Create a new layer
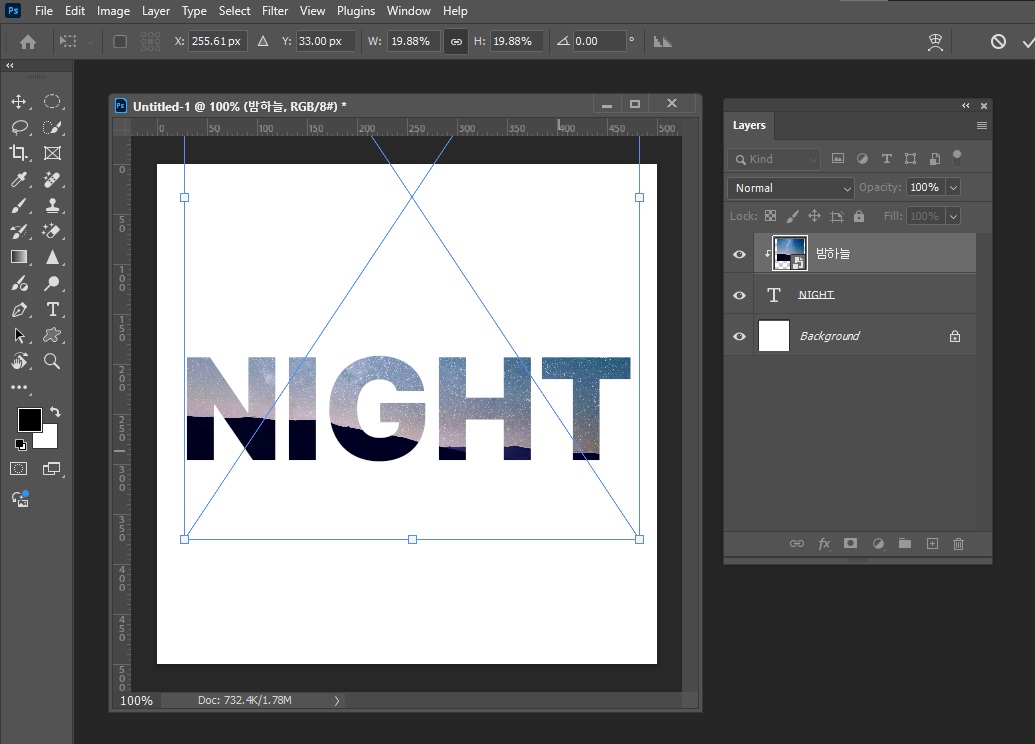Screen dimensions: 1035x744 click(x=932, y=543)
